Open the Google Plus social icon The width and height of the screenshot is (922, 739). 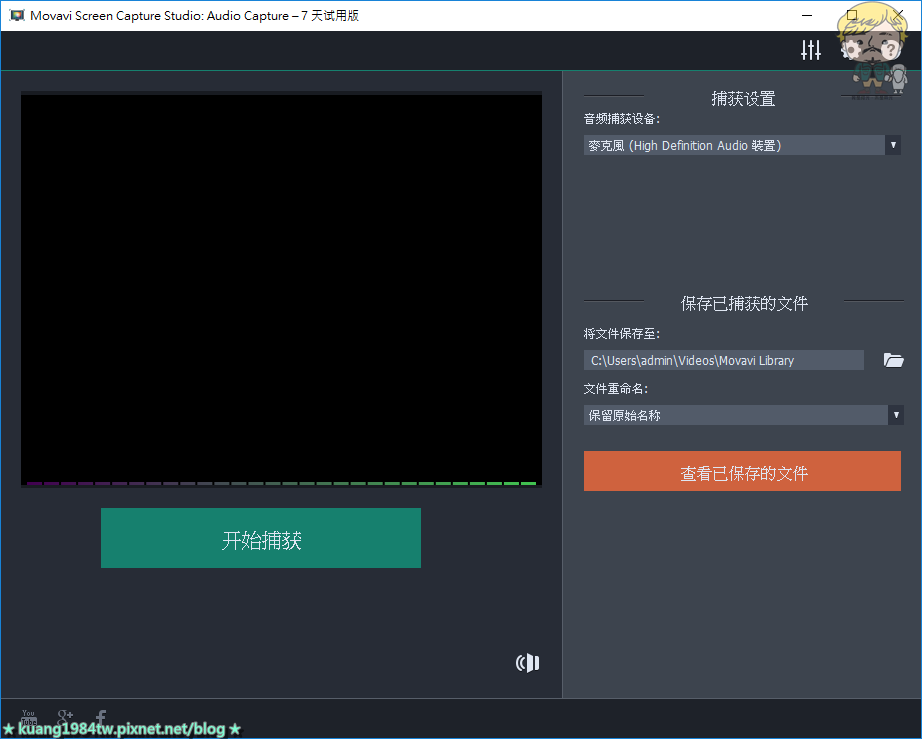point(65,717)
